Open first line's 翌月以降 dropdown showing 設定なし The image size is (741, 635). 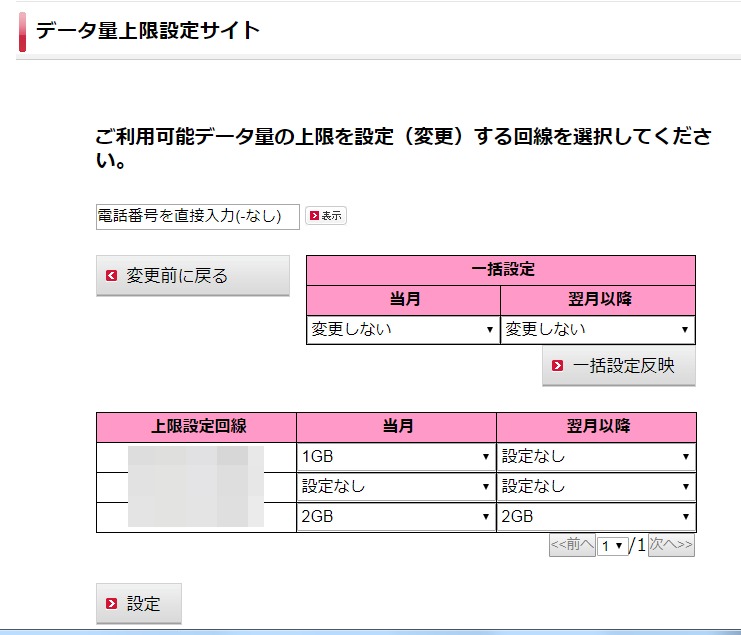tap(596, 457)
